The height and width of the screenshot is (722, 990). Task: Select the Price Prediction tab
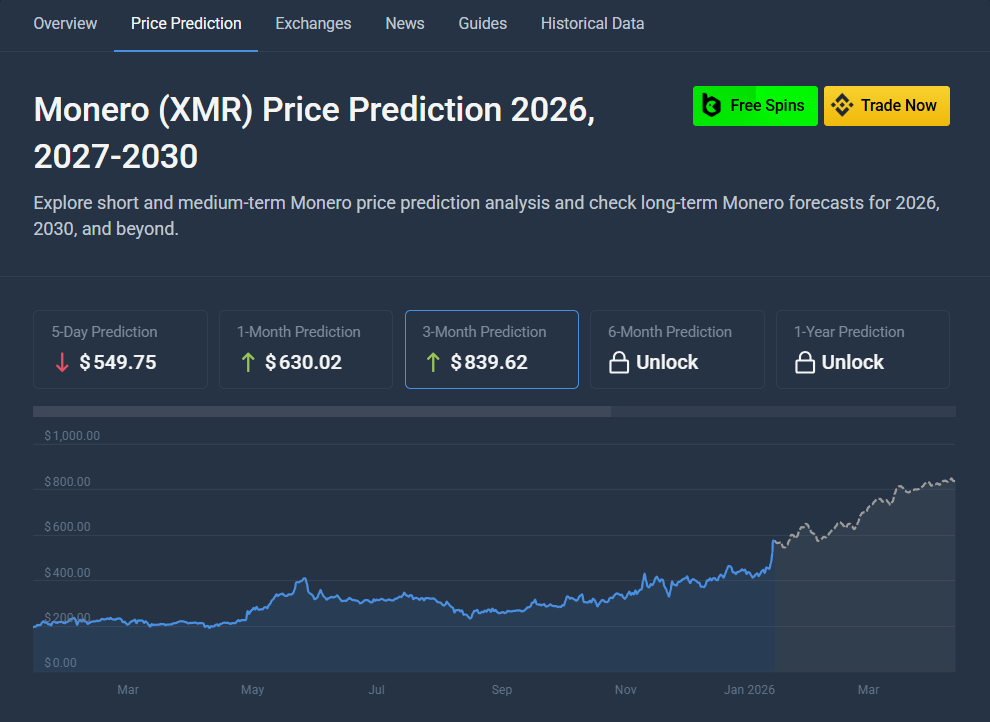[x=186, y=23]
